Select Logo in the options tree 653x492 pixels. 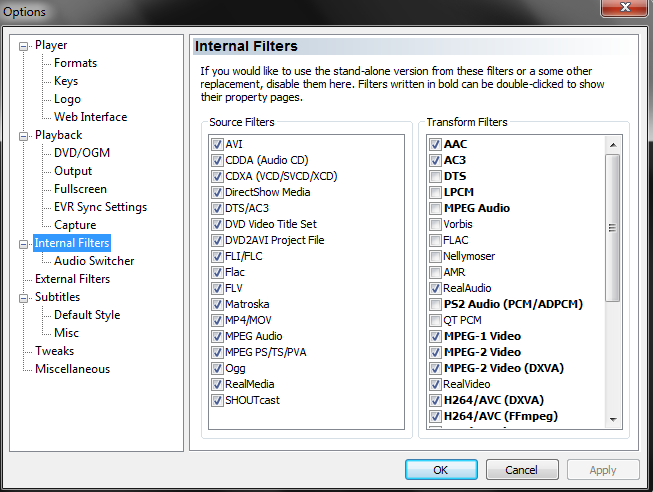67,99
